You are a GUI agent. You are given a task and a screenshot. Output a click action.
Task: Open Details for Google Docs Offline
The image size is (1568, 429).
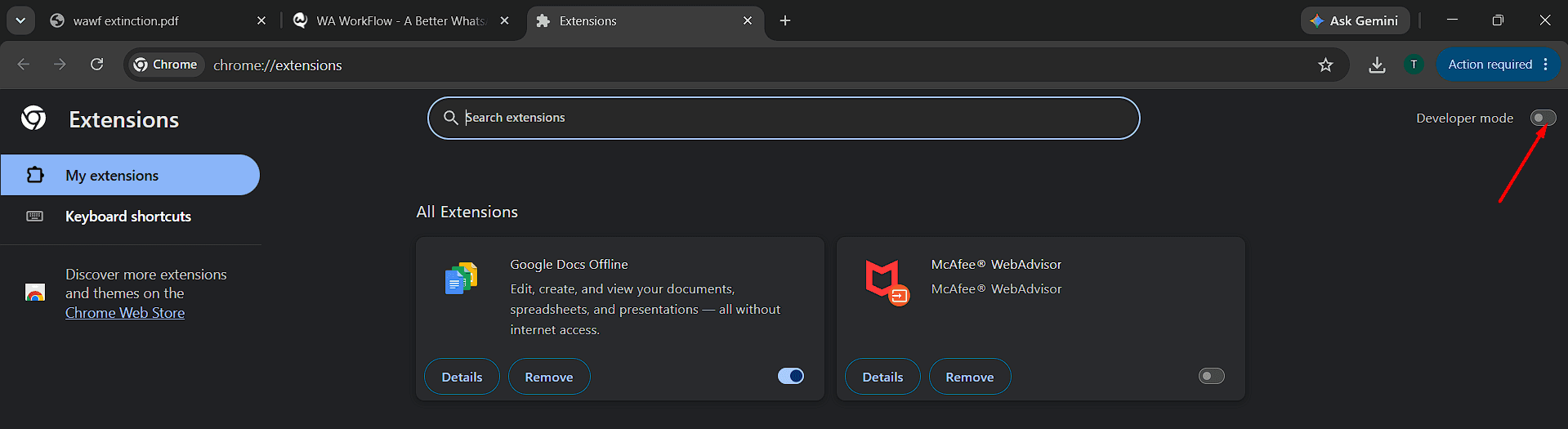(x=462, y=377)
